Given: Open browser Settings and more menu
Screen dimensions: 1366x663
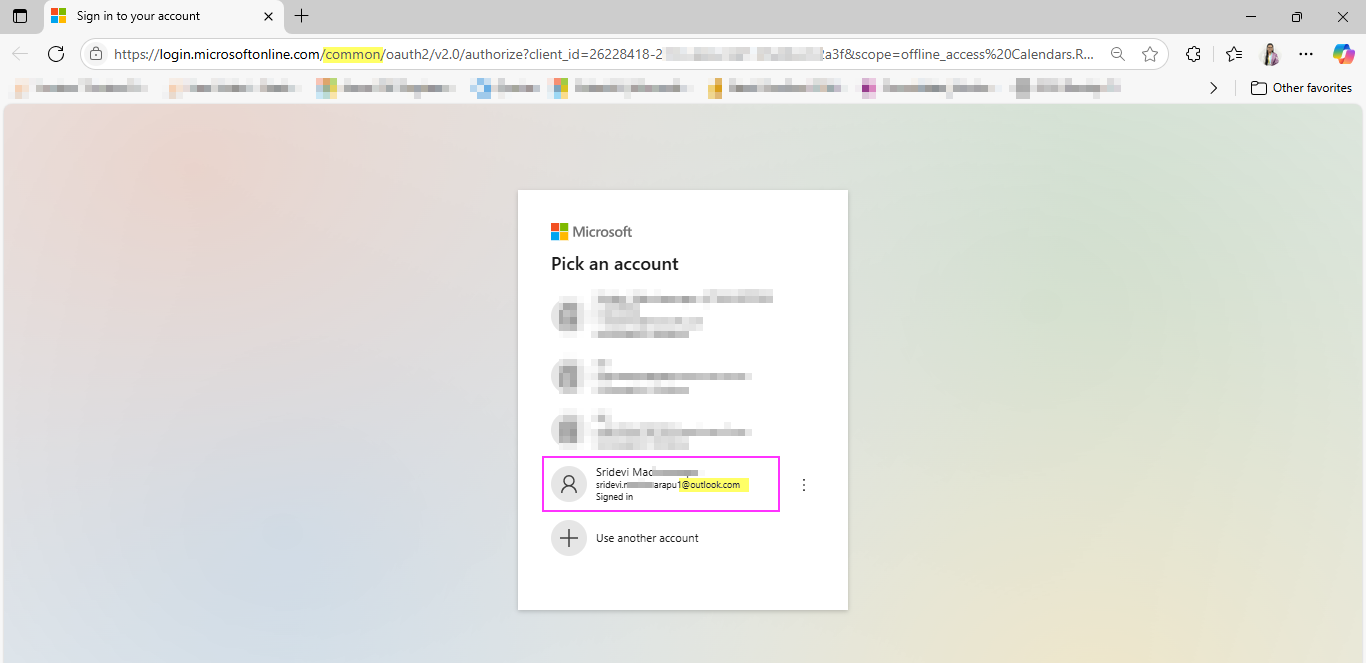Looking at the screenshot, I should [1306, 54].
